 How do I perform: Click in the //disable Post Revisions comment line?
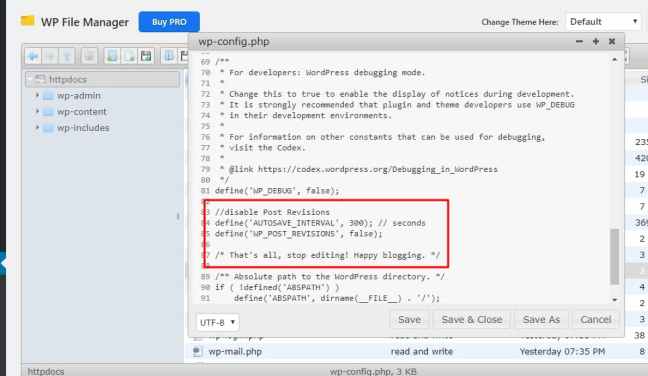coord(272,212)
